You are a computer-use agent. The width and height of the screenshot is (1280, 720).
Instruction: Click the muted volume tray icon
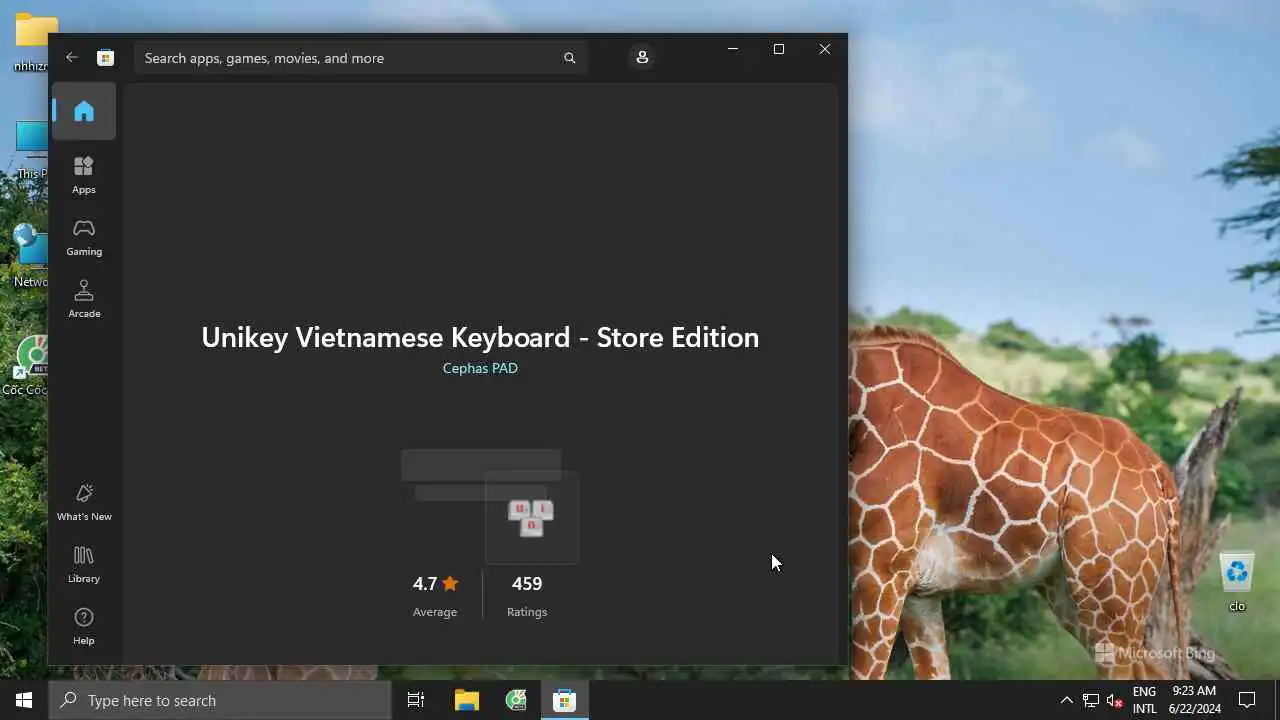(x=1115, y=700)
